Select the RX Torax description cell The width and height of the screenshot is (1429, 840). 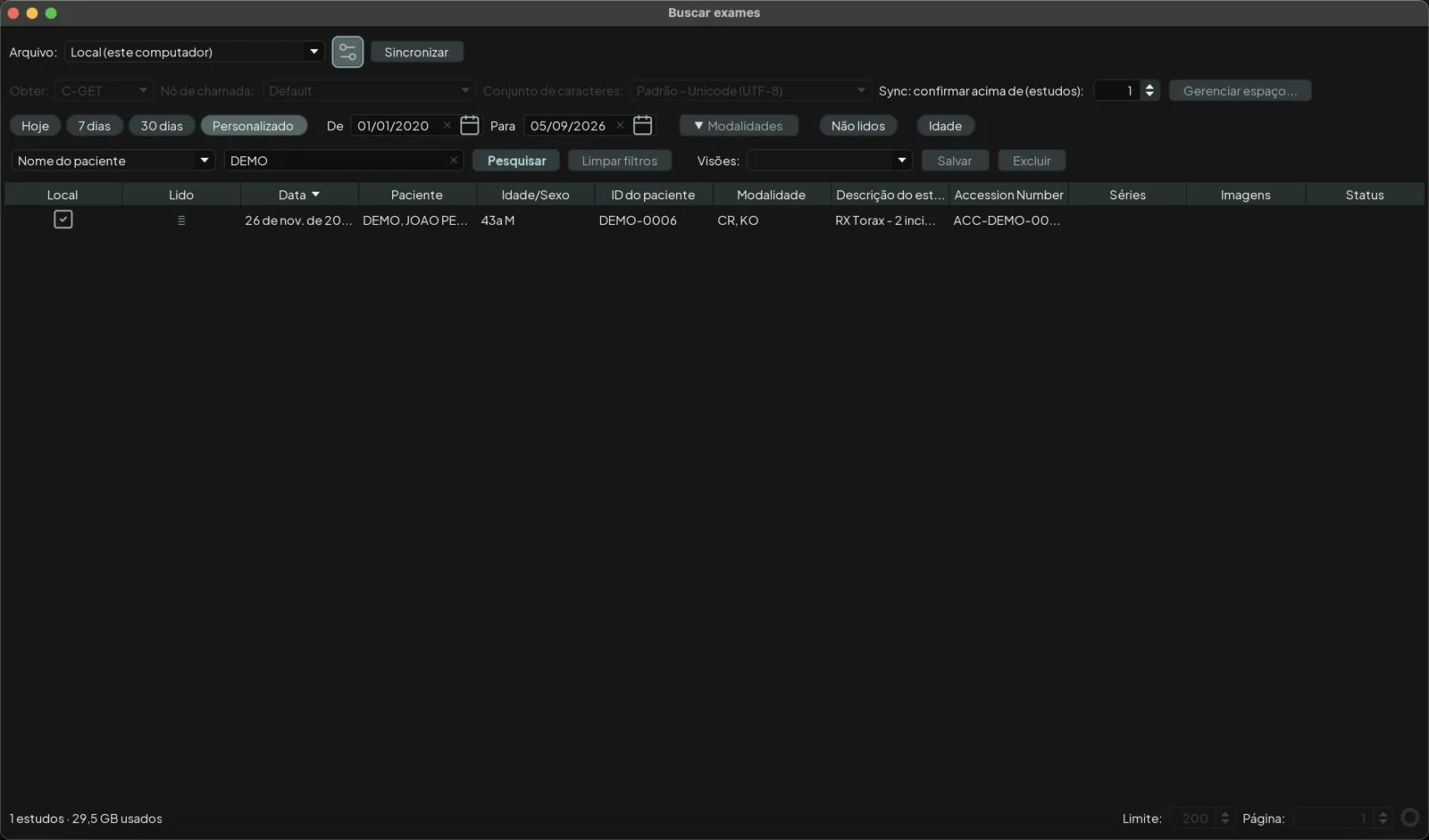[890, 220]
